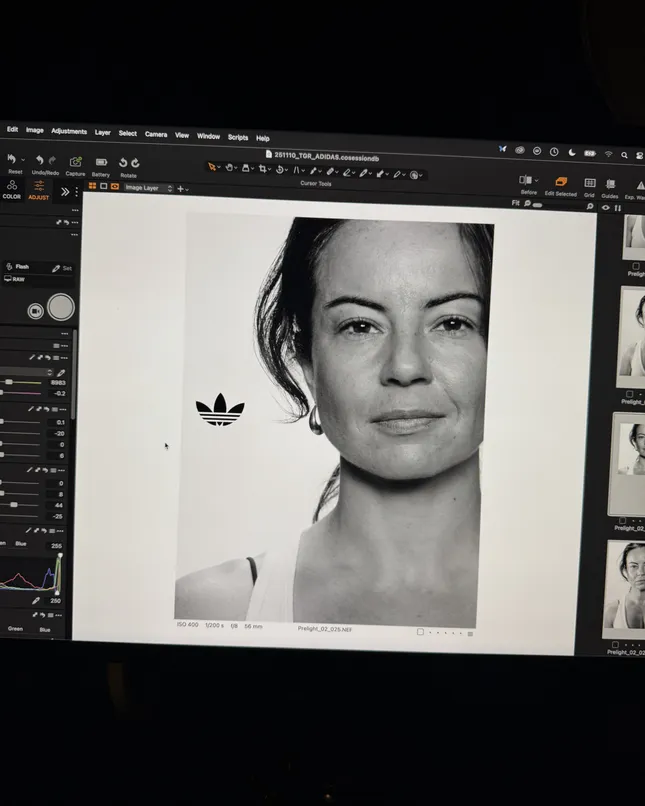Open the Scripts menu
645x806 pixels.
238,137
